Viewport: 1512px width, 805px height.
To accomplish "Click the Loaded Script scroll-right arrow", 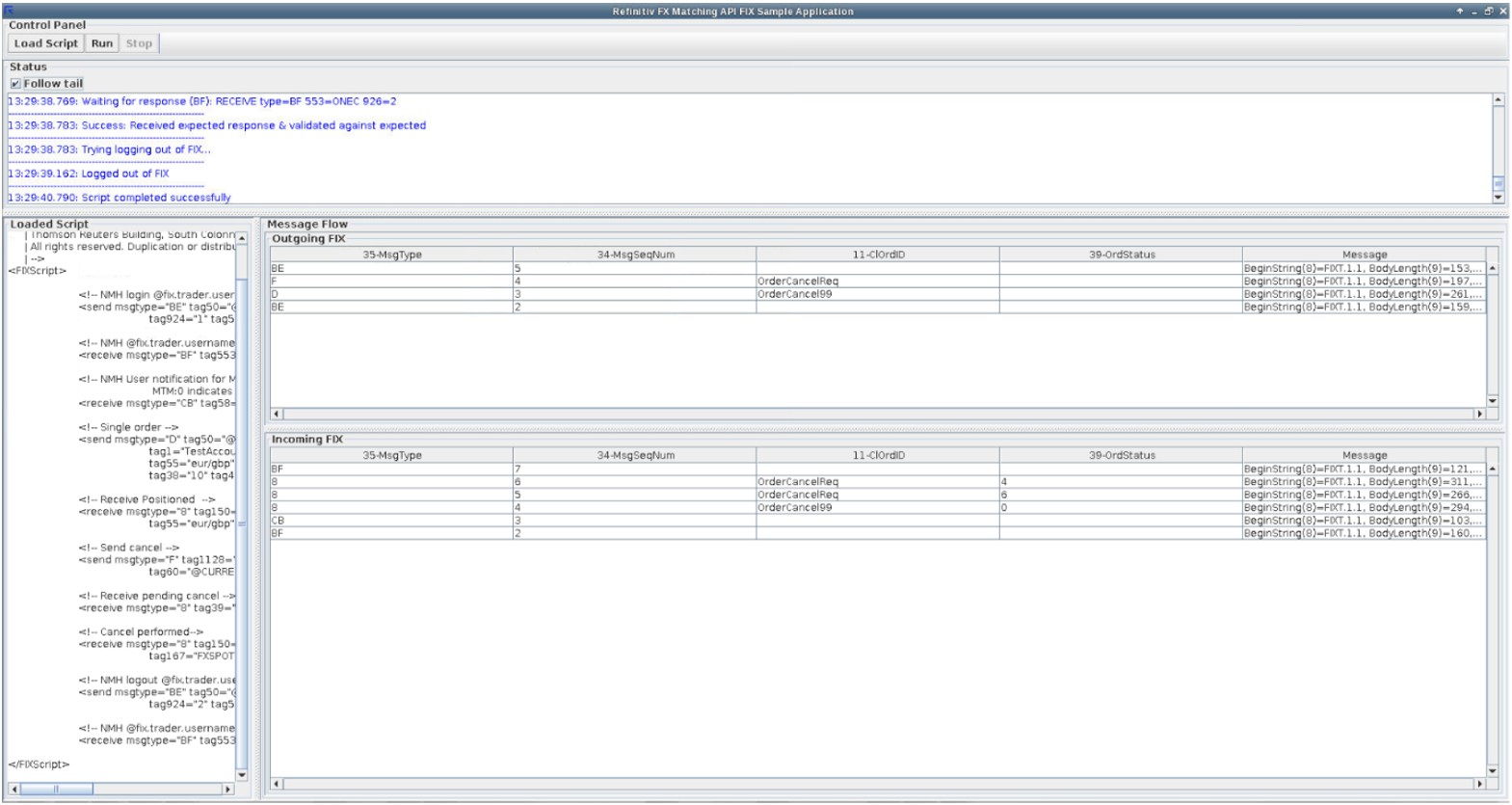I will (x=228, y=790).
